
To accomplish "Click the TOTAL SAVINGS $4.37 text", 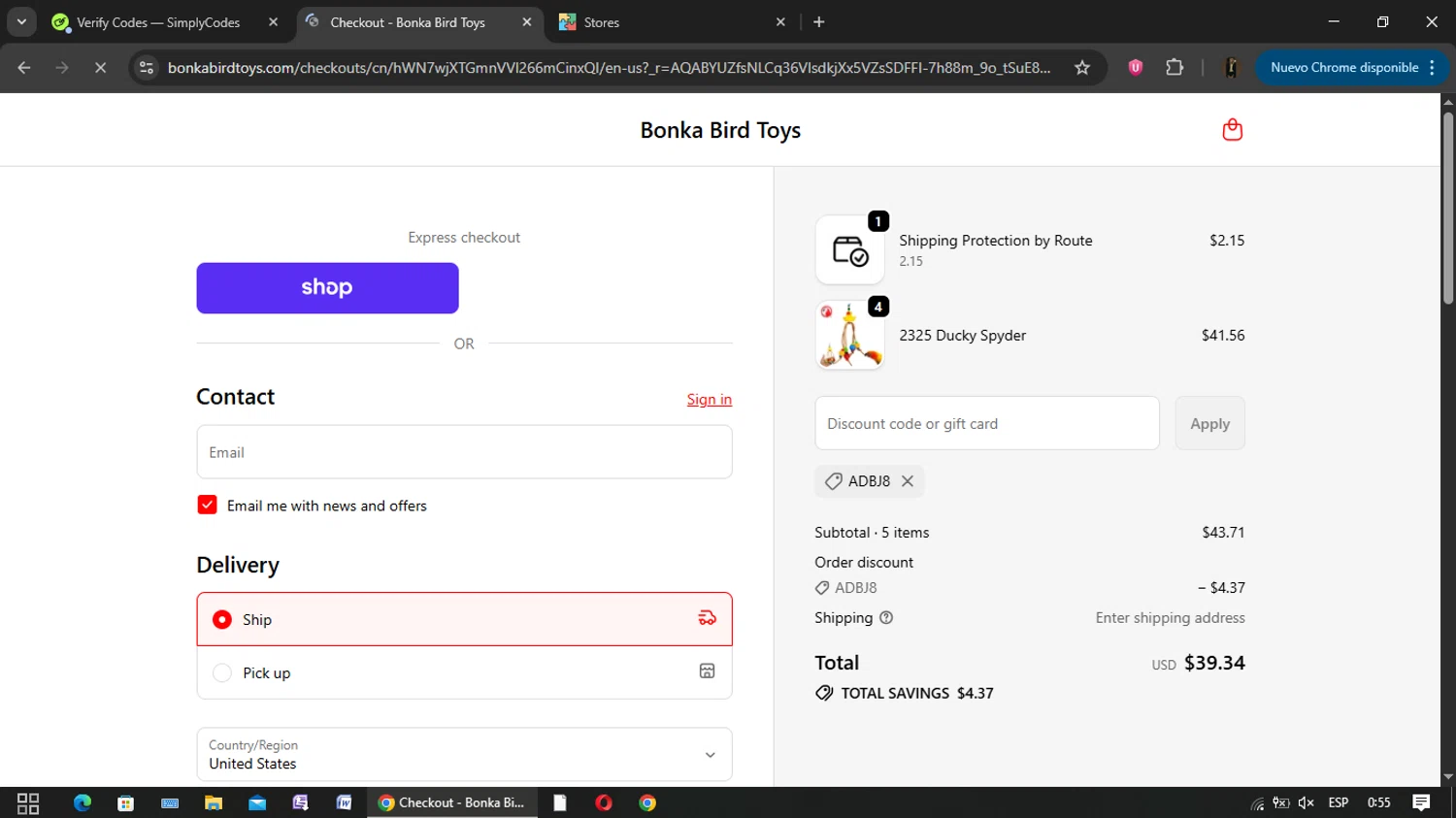I will click(917, 694).
